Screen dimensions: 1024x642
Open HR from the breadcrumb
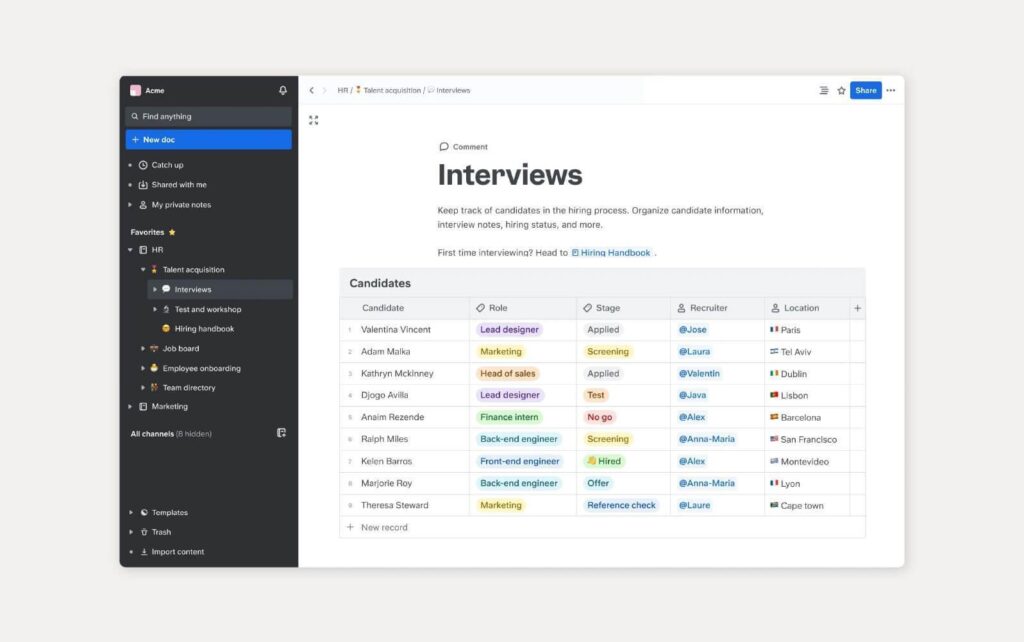(341, 90)
